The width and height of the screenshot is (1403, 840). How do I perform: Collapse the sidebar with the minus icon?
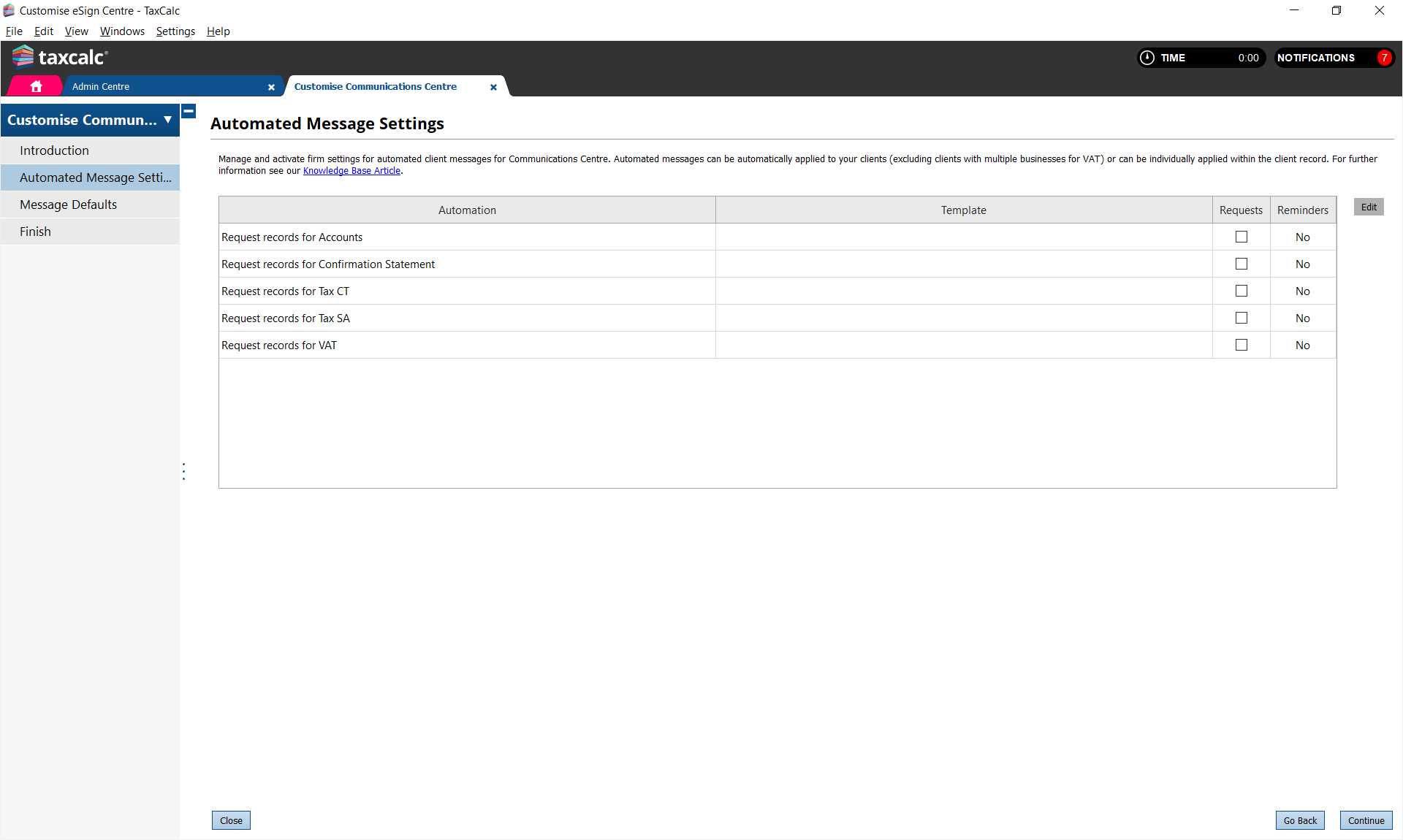pyautogui.click(x=189, y=111)
